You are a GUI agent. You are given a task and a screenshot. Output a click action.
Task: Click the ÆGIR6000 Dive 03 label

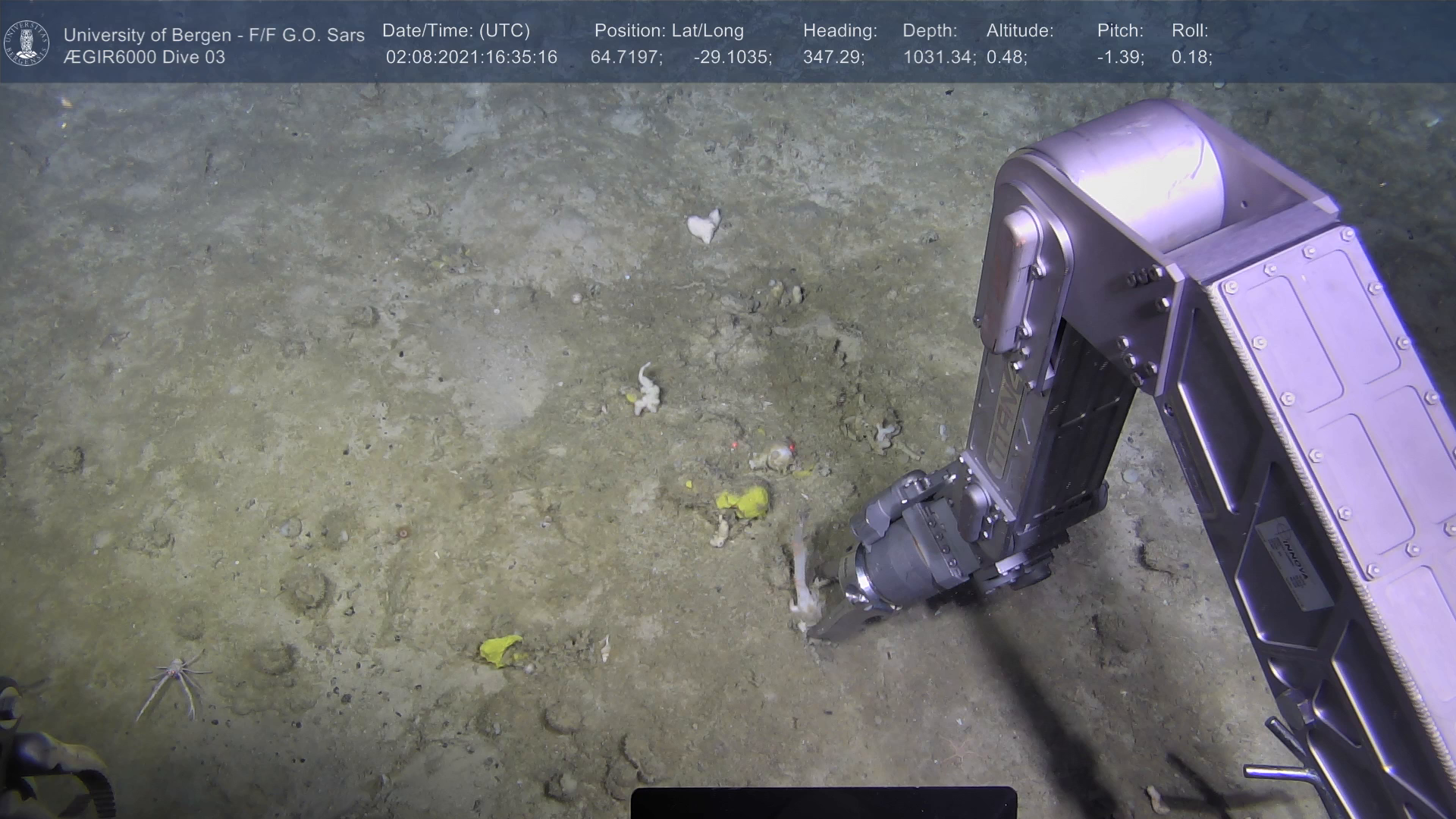coord(144,58)
